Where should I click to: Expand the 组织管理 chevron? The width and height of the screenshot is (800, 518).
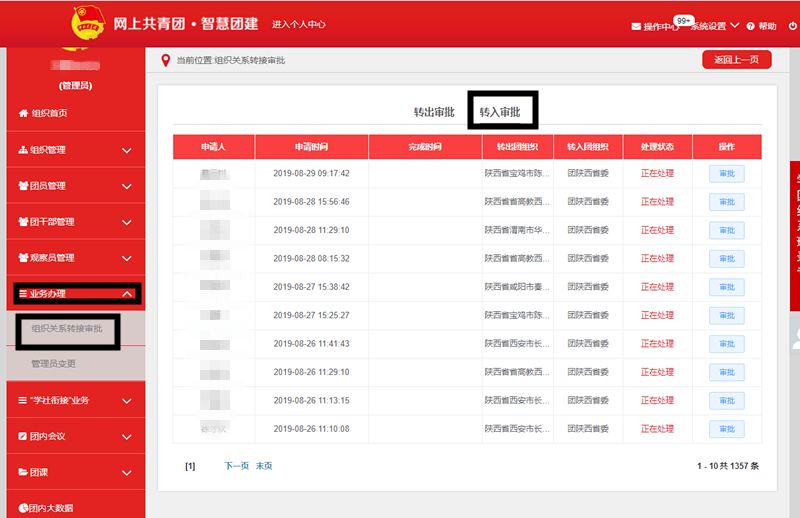(127, 151)
